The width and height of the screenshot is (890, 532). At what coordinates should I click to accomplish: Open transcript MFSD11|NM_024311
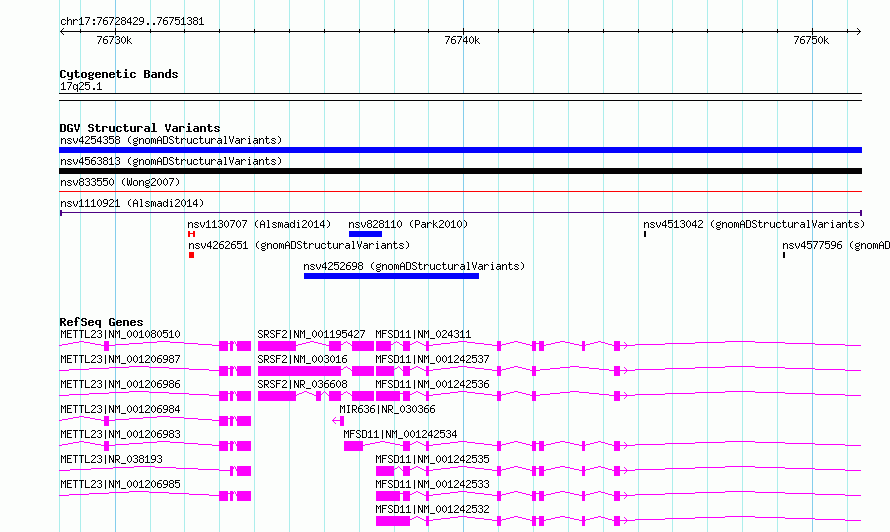click(x=423, y=334)
